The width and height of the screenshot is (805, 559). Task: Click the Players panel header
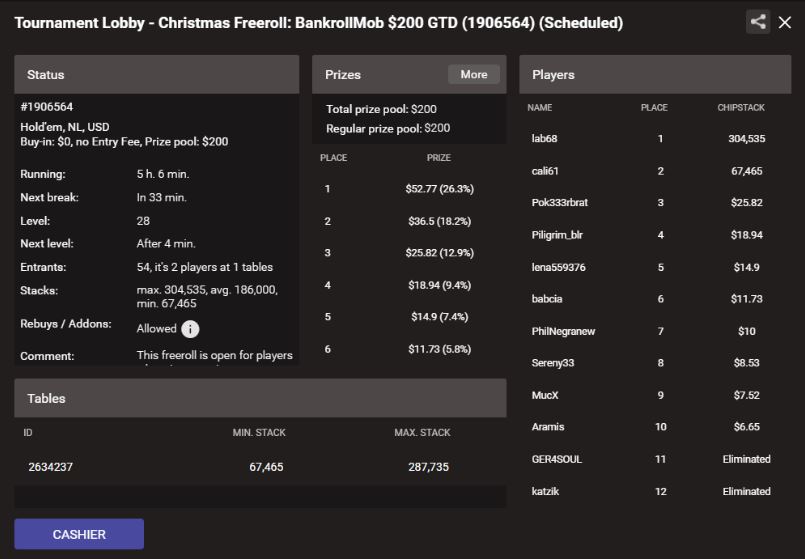pyautogui.click(x=655, y=74)
